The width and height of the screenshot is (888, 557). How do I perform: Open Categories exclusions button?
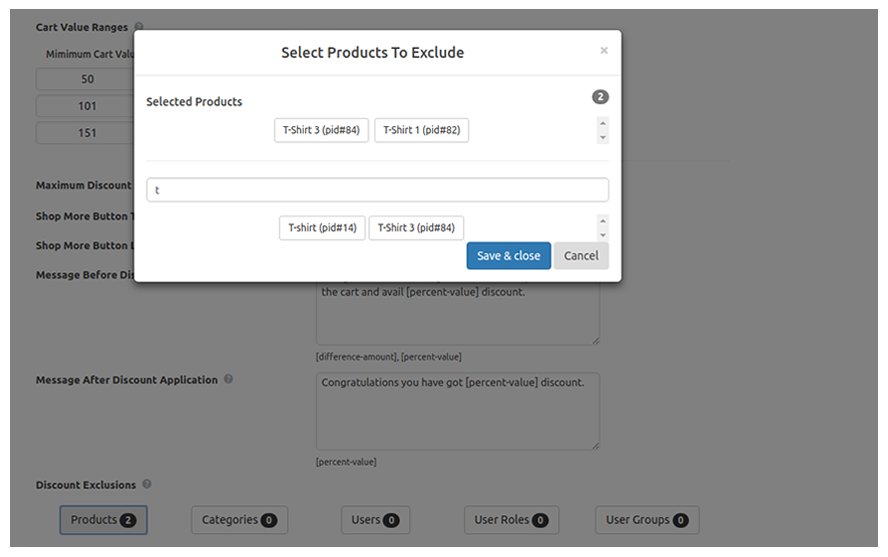(240, 520)
